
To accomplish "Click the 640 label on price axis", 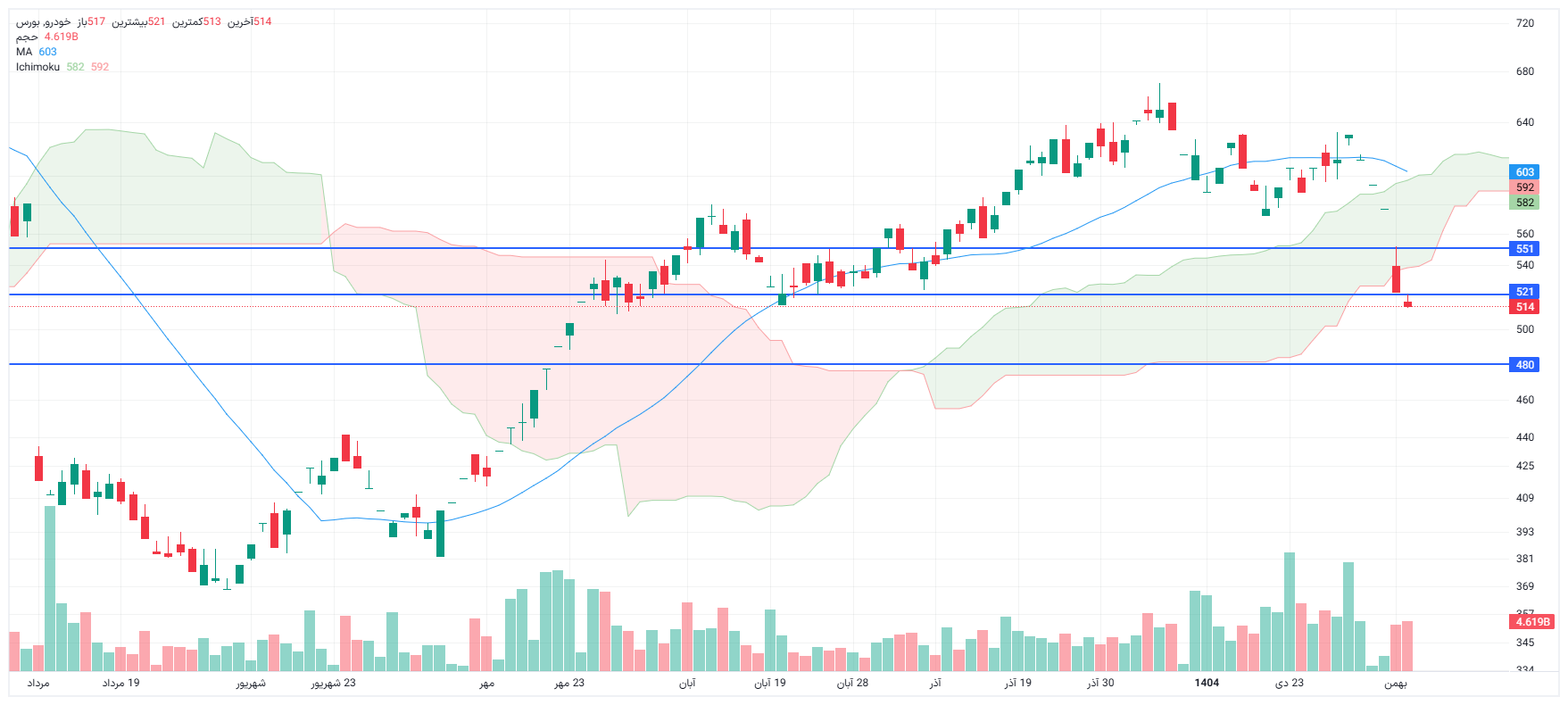I will click(x=1524, y=123).
